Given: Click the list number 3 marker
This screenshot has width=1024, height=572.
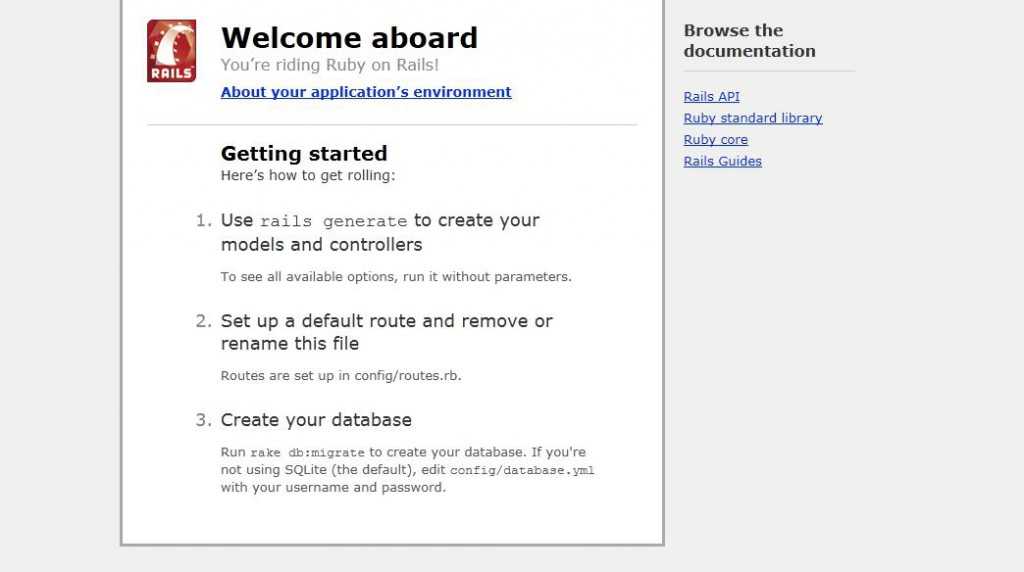Looking at the screenshot, I should 204,420.
